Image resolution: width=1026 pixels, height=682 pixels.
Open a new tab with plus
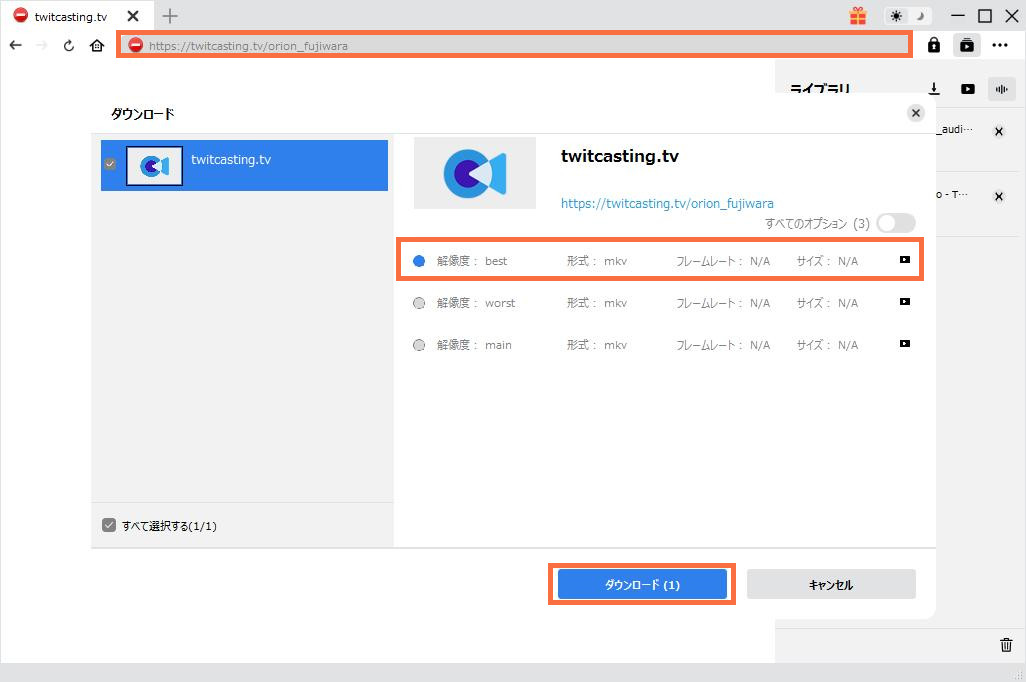coord(169,16)
